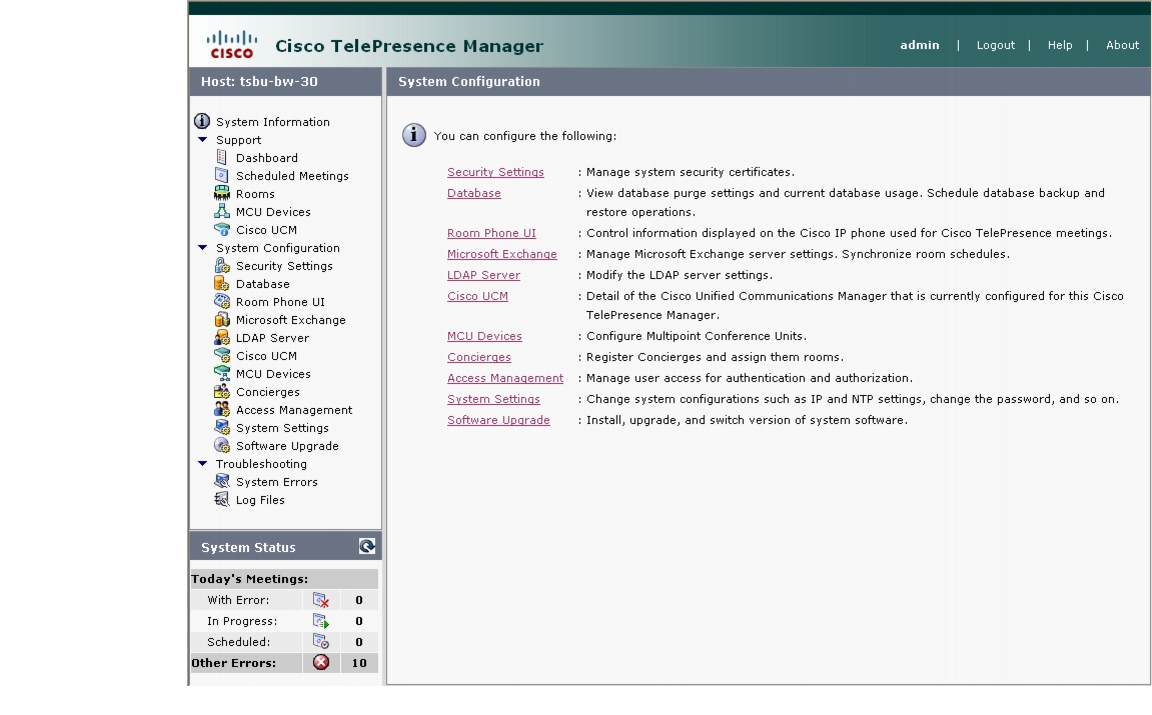This screenshot has height=715, width=1152.
Task: Click the System Settings icon in sidebar
Action: tap(222, 427)
